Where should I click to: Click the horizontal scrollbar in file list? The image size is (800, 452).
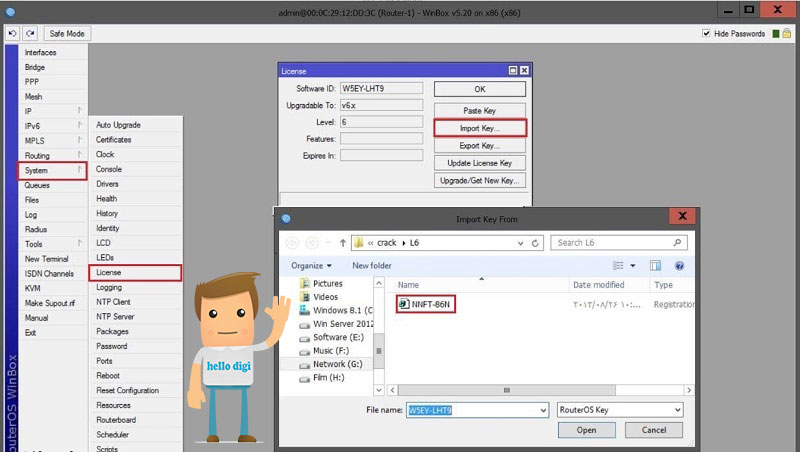click(507, 390)
